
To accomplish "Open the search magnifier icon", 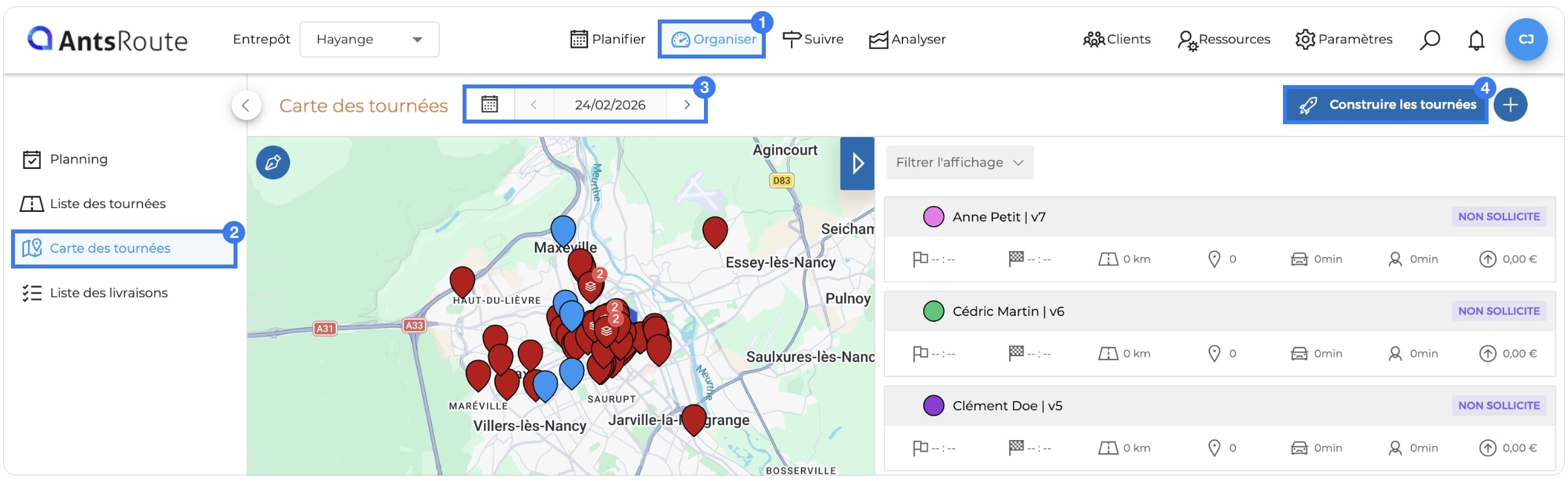I will point(1429,40).
